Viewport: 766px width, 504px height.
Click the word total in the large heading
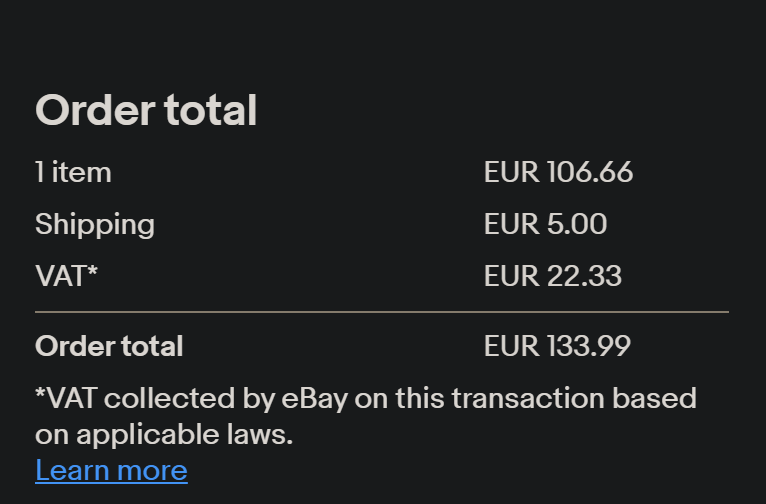[x=210, y=110]
